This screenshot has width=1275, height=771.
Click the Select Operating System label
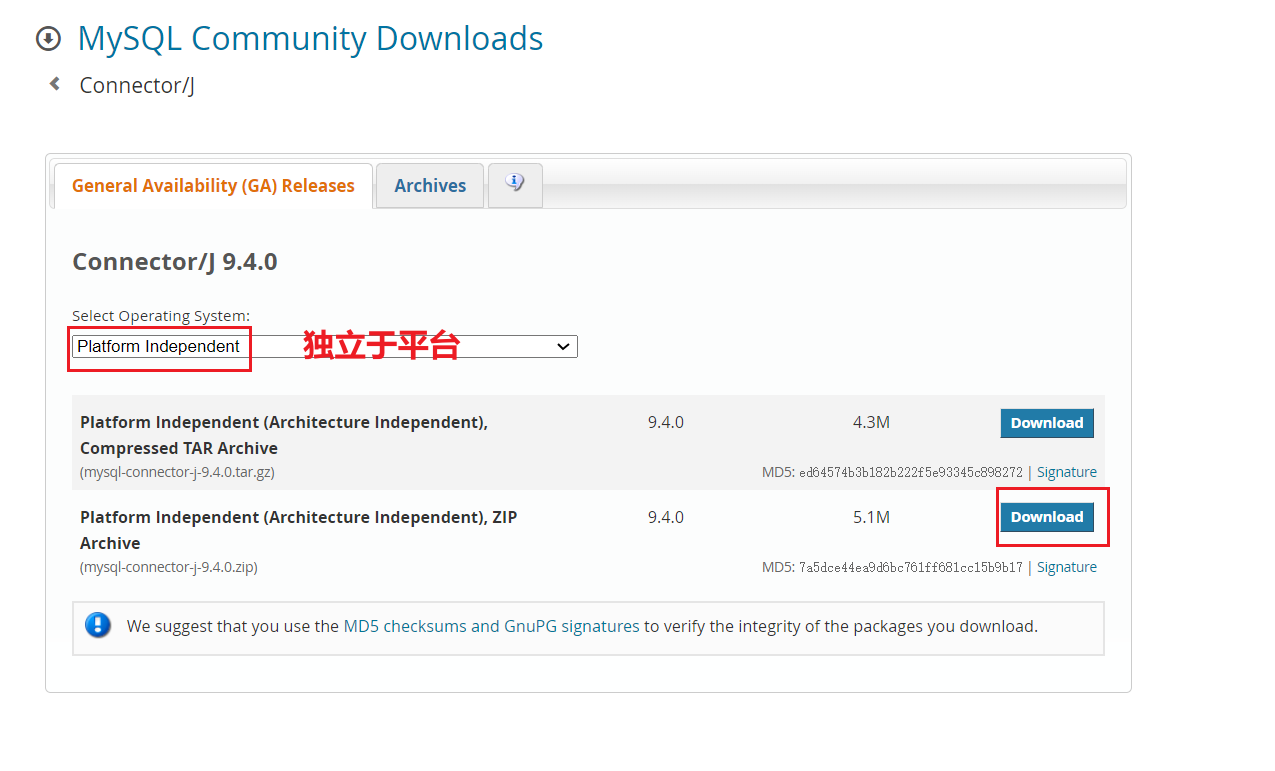(x=161, y=316)
